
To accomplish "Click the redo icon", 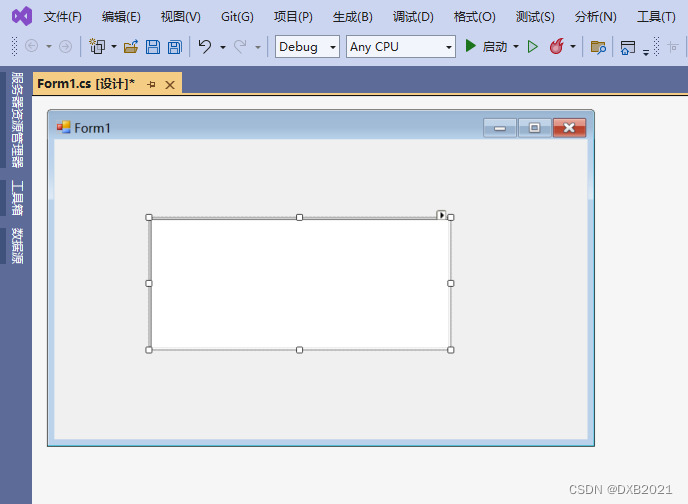I will 240,46.
